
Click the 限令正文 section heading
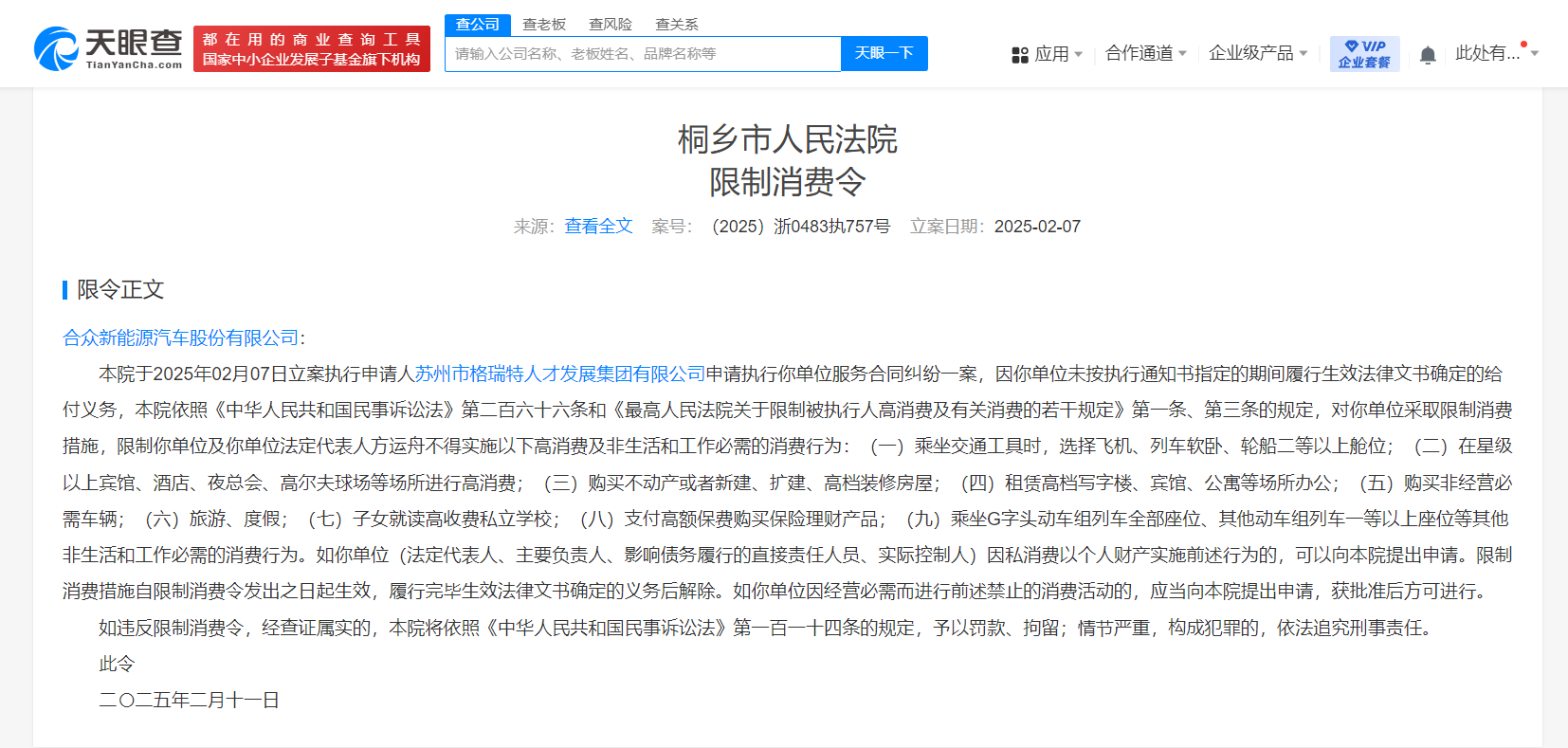pos(120,290)
